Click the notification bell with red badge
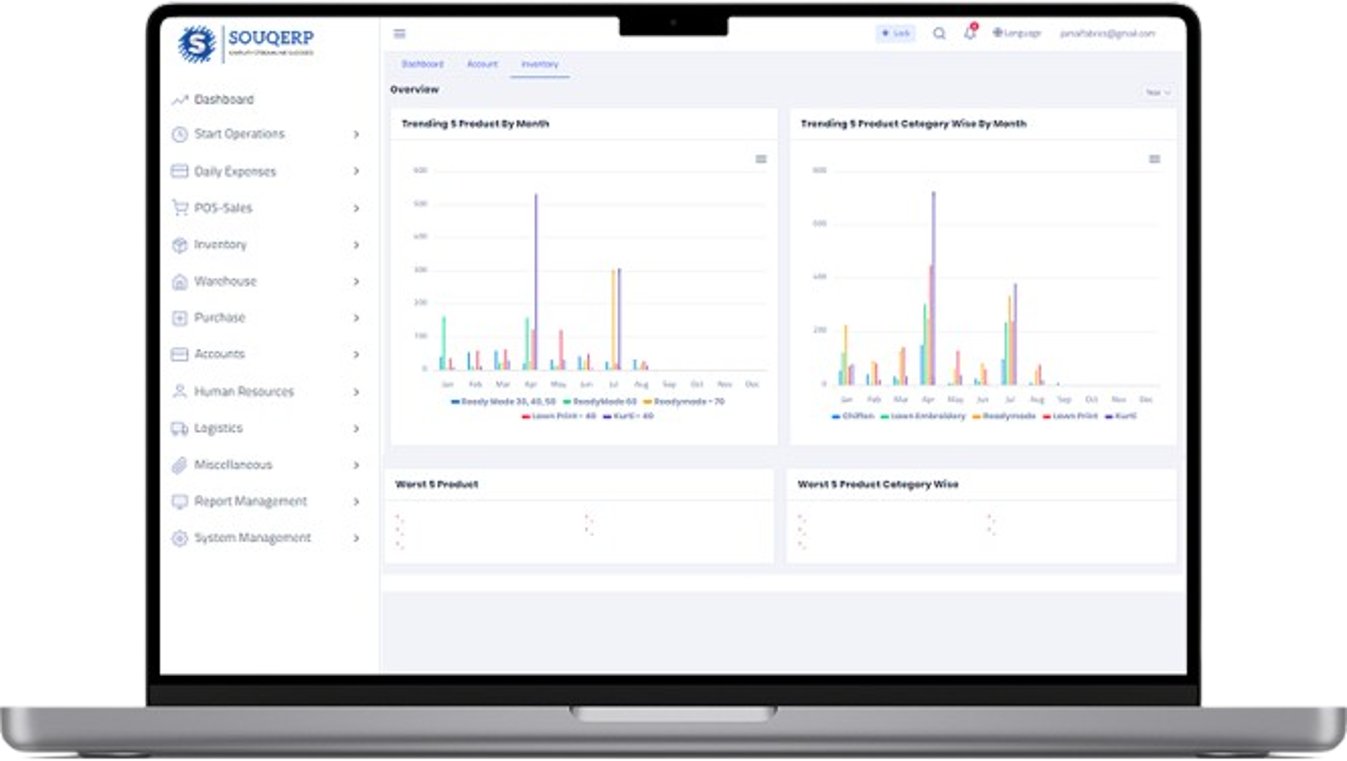 coord(968,33)
